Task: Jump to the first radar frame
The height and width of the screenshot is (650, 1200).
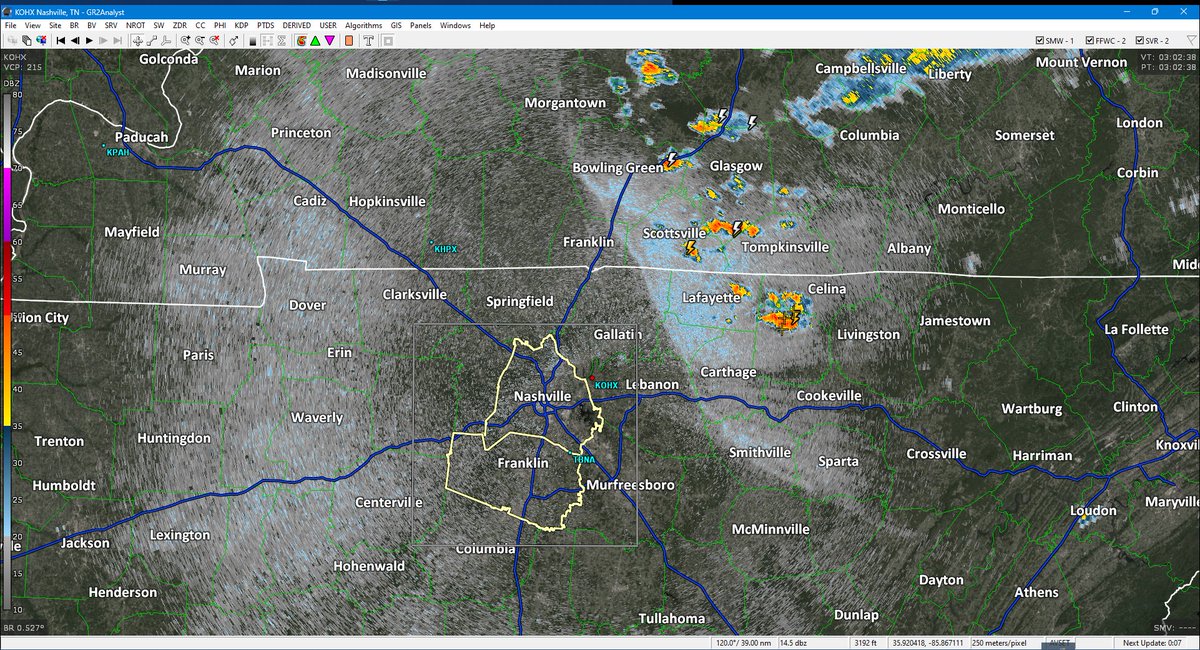Action: point(61,40)
